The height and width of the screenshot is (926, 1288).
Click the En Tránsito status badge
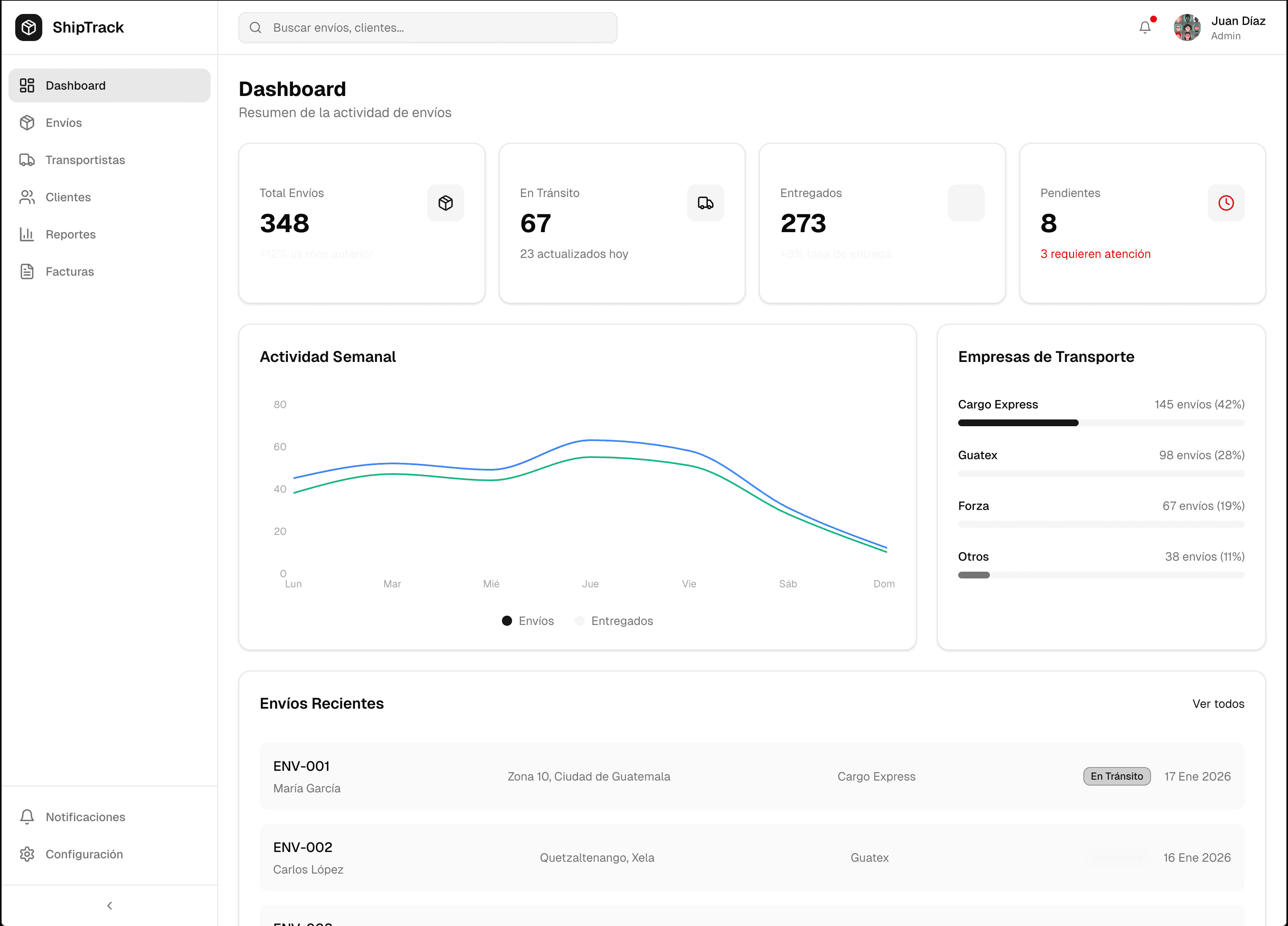coord(1116,776)
